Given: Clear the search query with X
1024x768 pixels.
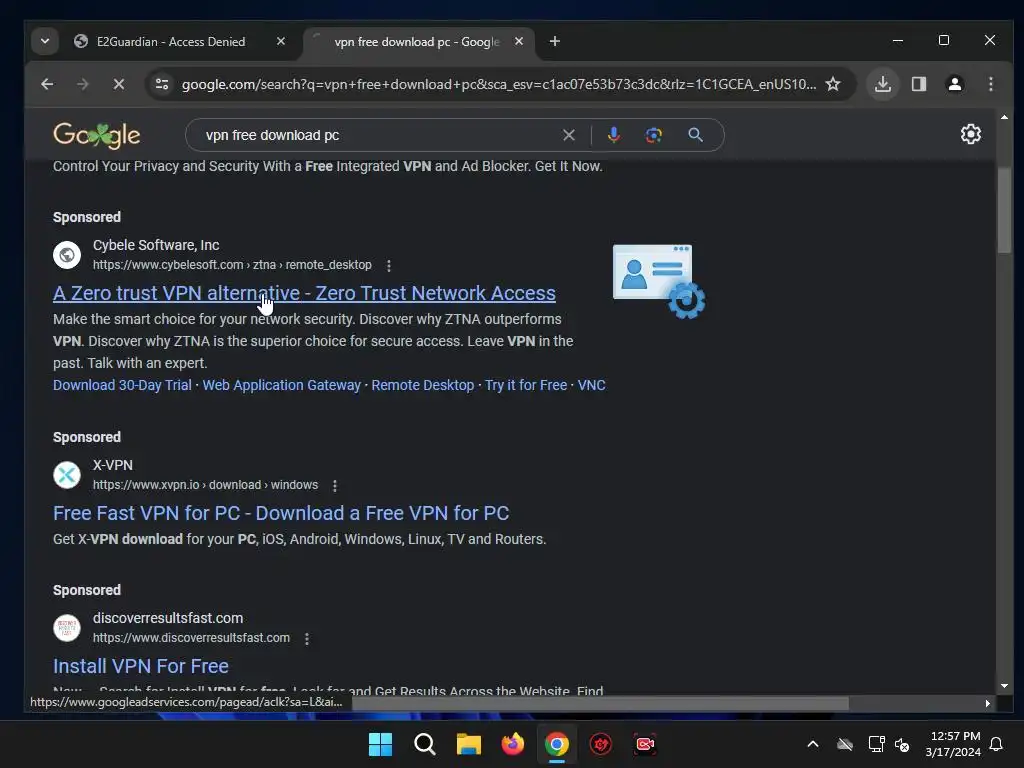Looking at the screenshot, I should (x=569, y=135).
